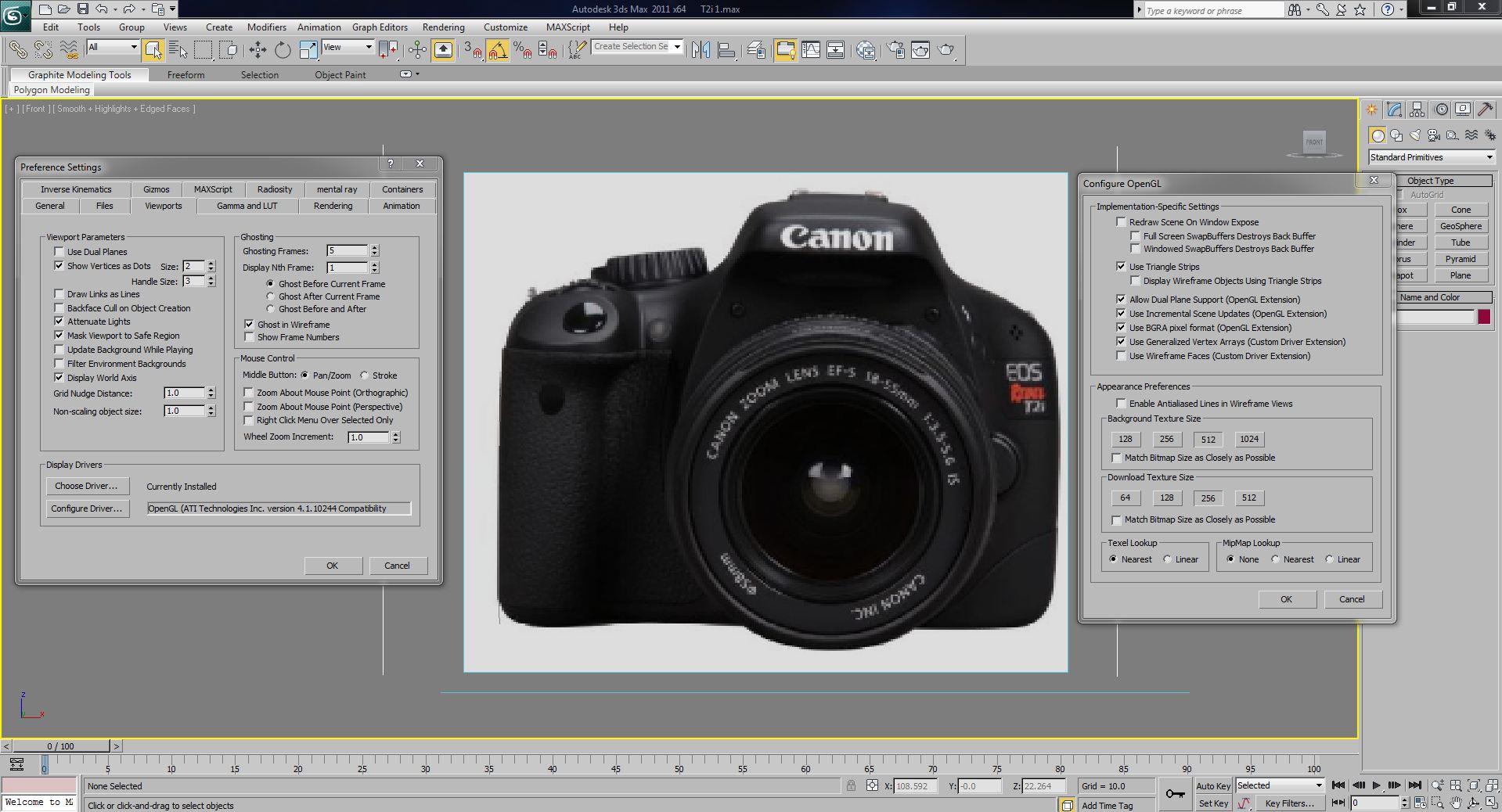Select the Shapes category icon
Image resolution: width=1502 pixels, height=812 pixels.
pyautogui.click(x=1396, y=135)
